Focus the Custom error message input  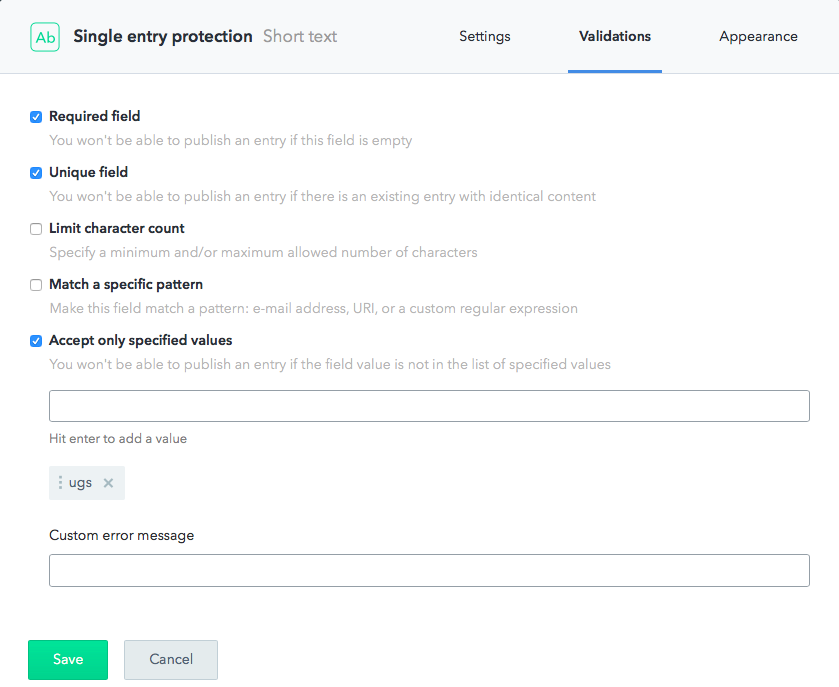pos(429,570)
